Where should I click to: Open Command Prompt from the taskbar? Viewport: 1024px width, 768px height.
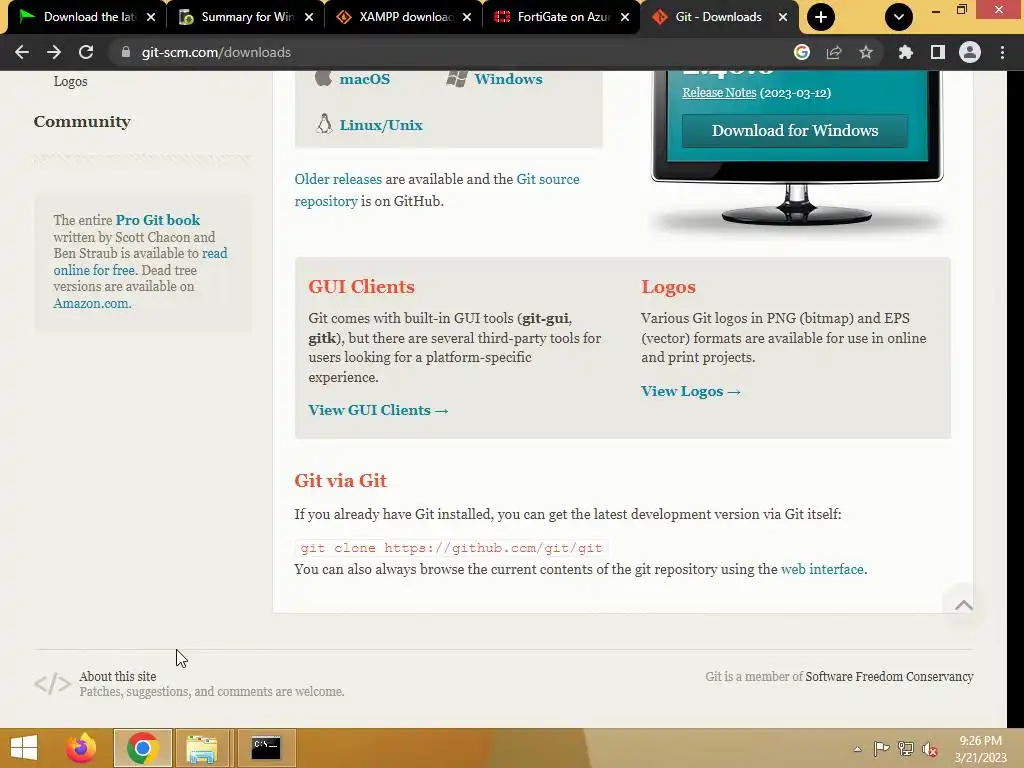point(266,748)
